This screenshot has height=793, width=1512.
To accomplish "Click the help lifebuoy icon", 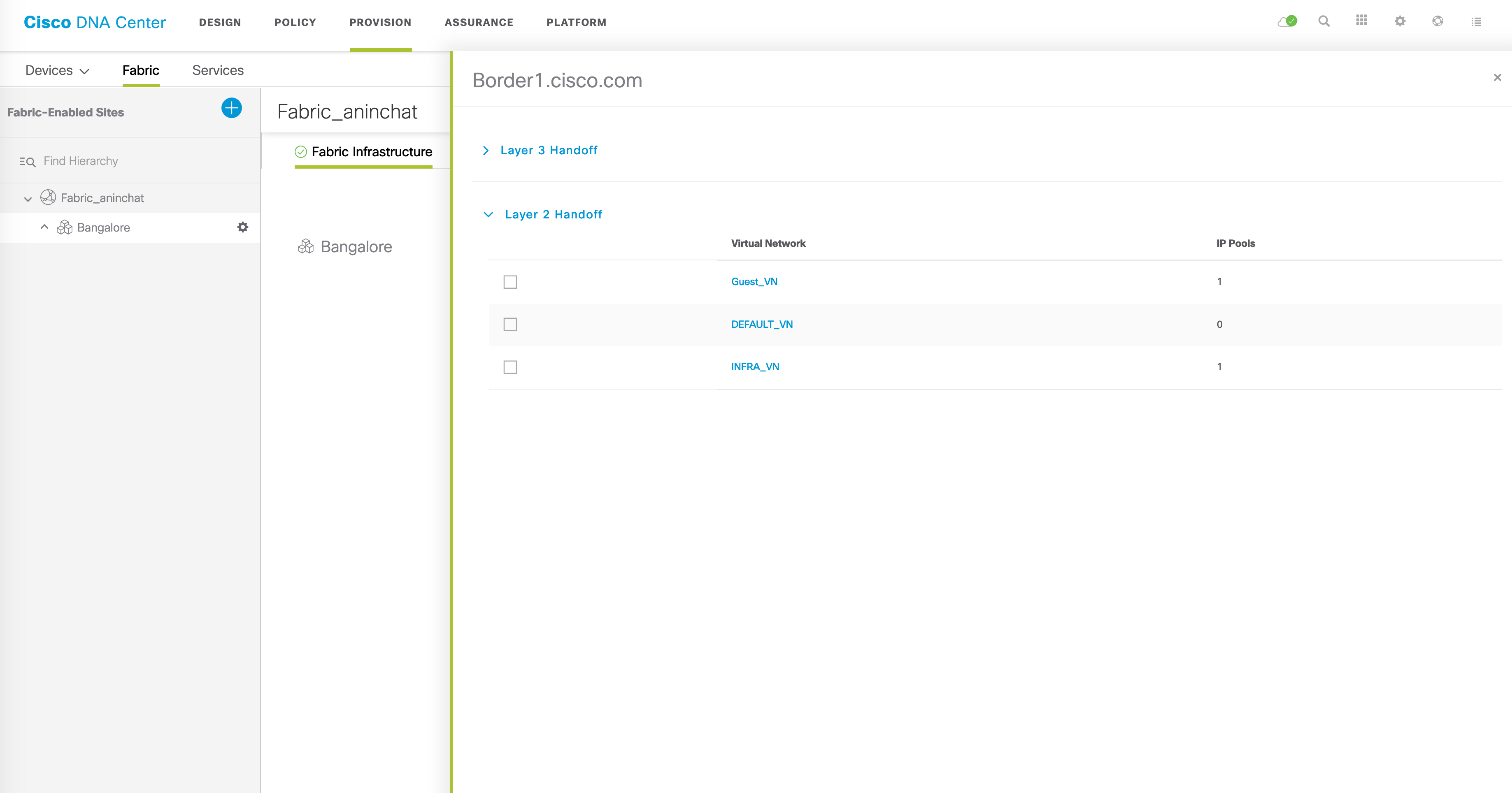I will pyautogui.click(x=1438, y=21).
